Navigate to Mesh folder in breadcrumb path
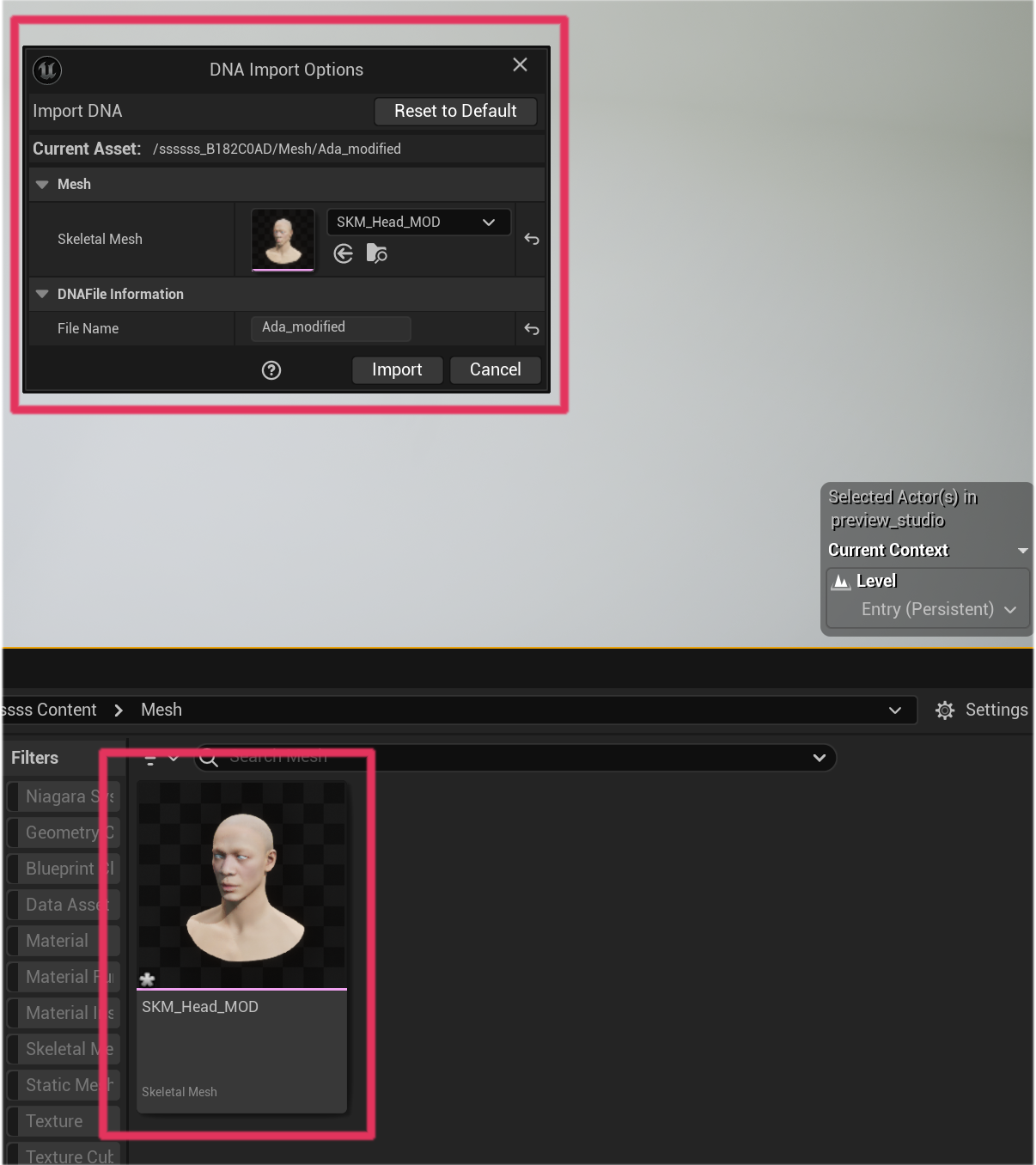1036x1165 pixels. coord(161,711)
